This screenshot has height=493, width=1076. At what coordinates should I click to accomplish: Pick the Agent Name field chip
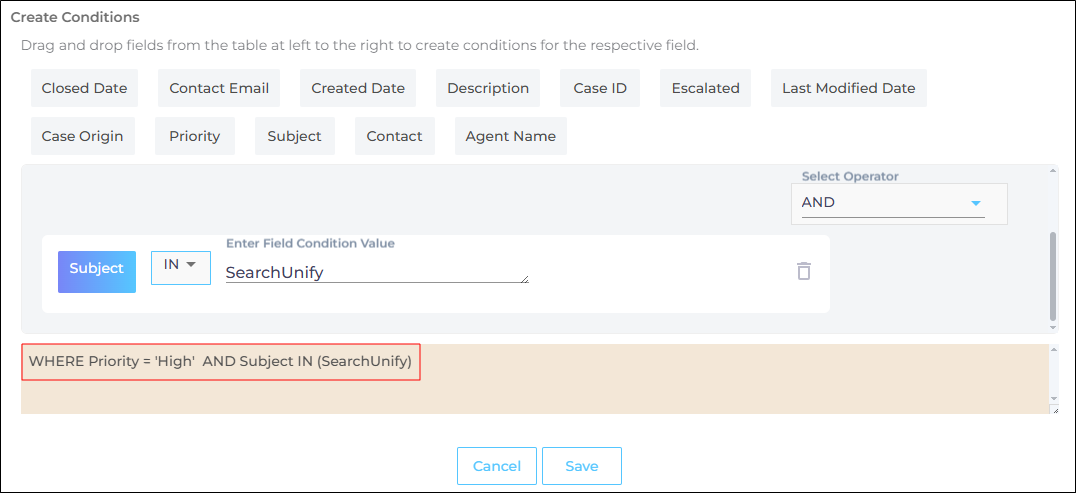(x=510, y=136)
